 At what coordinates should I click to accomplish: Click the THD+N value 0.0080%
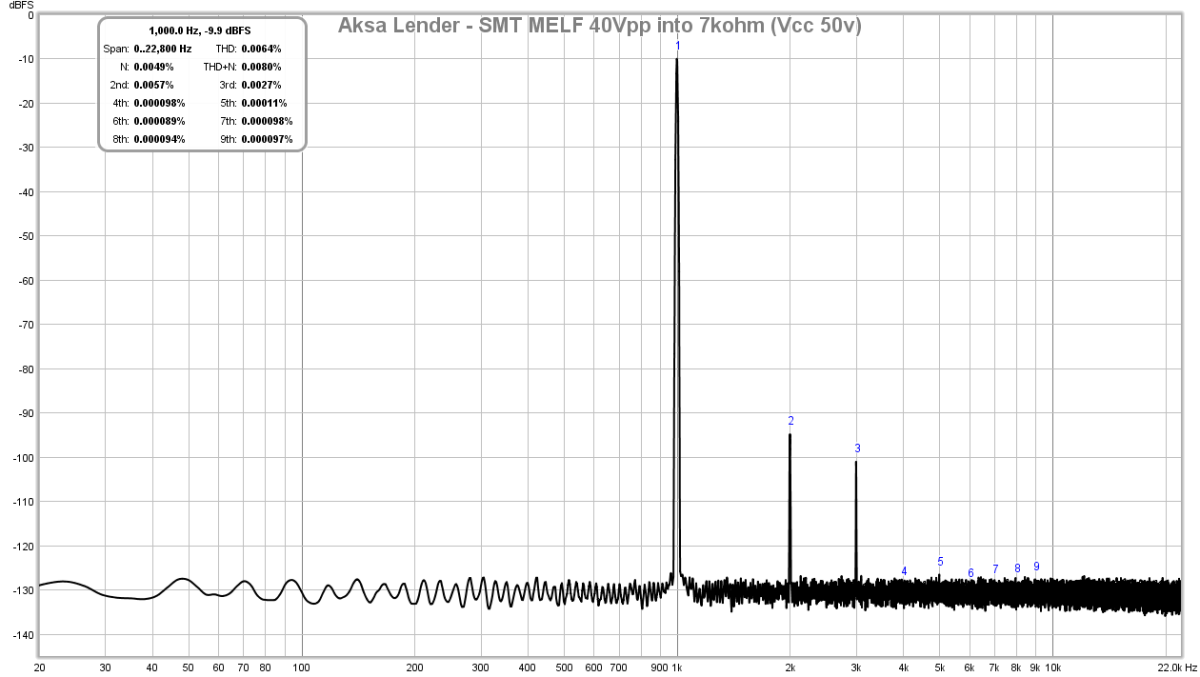click(x=261, y=67)
